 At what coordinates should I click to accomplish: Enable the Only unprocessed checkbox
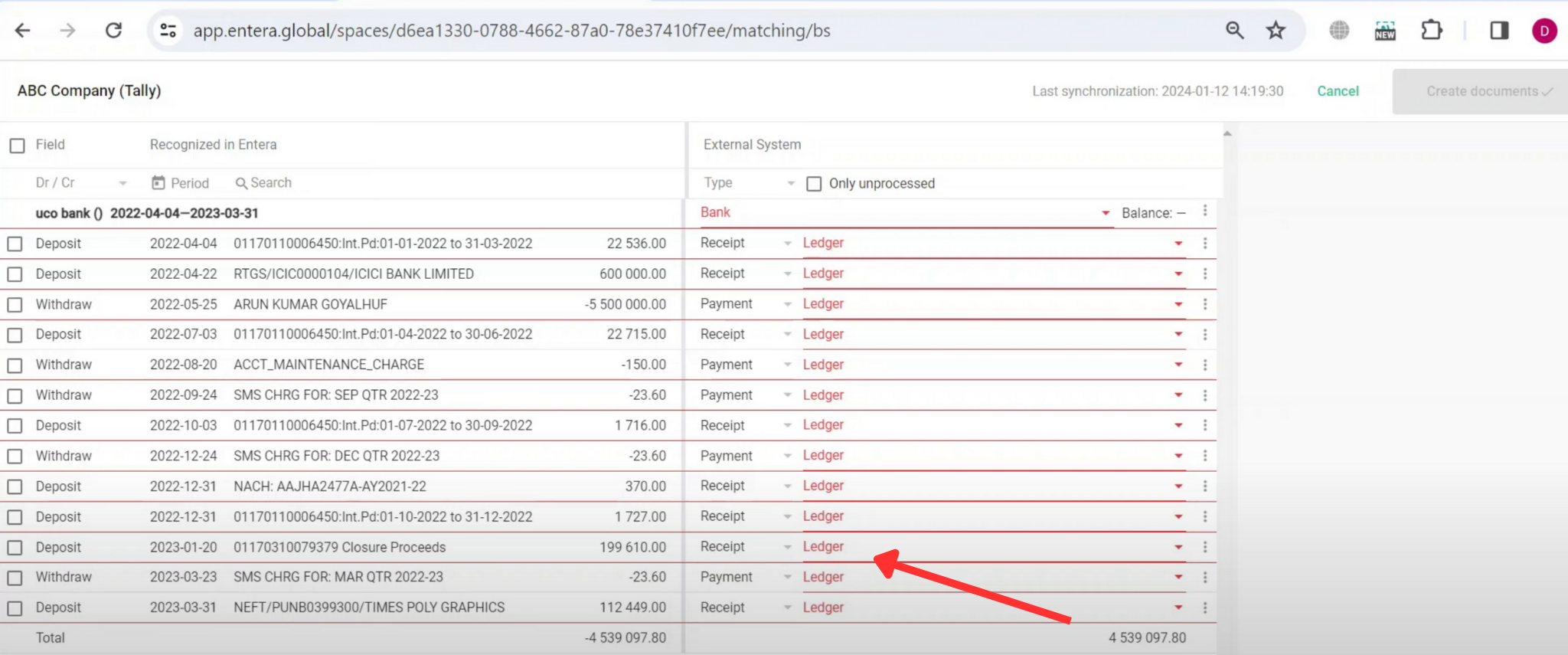(814, 184)
